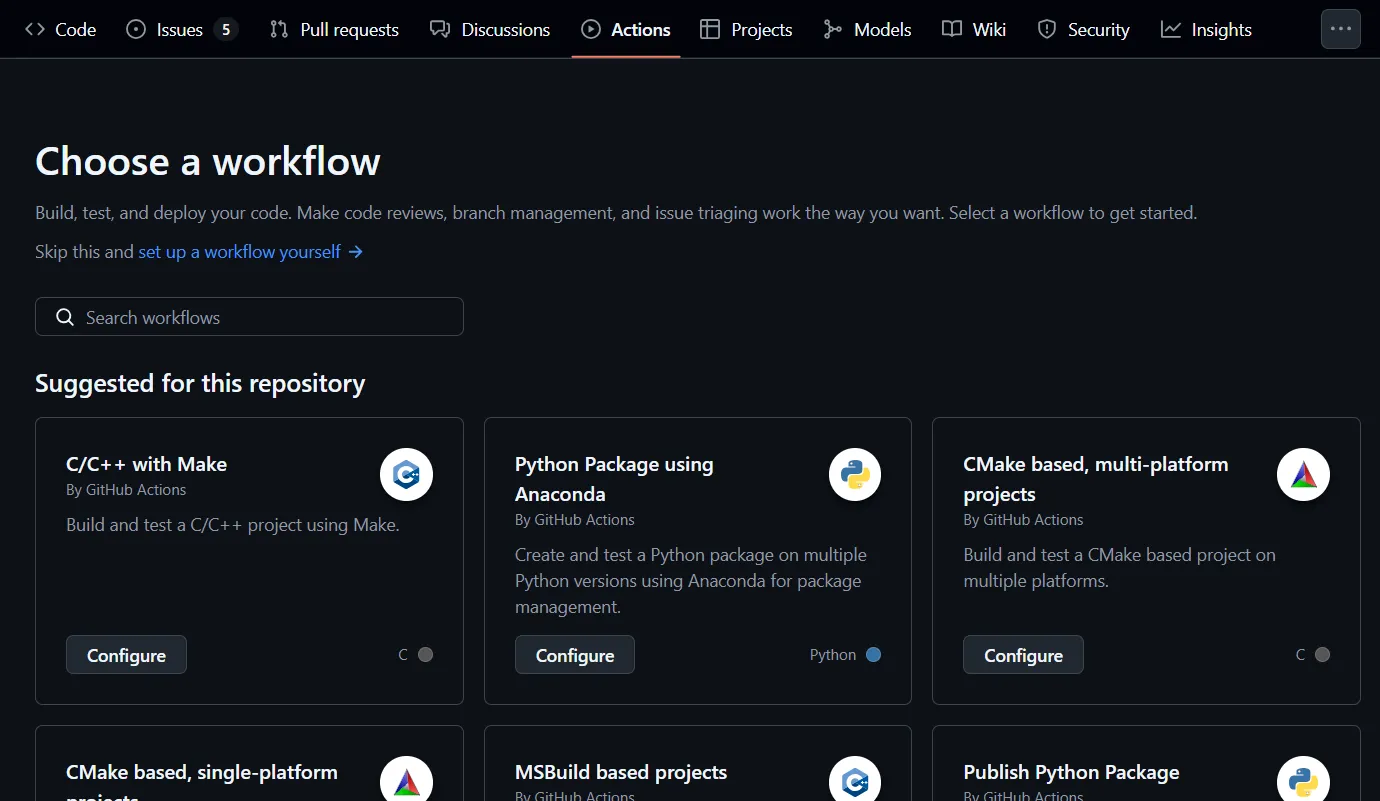Click the Python language color dot
This screenshot has width=1380, height=801.
point(874,655)
